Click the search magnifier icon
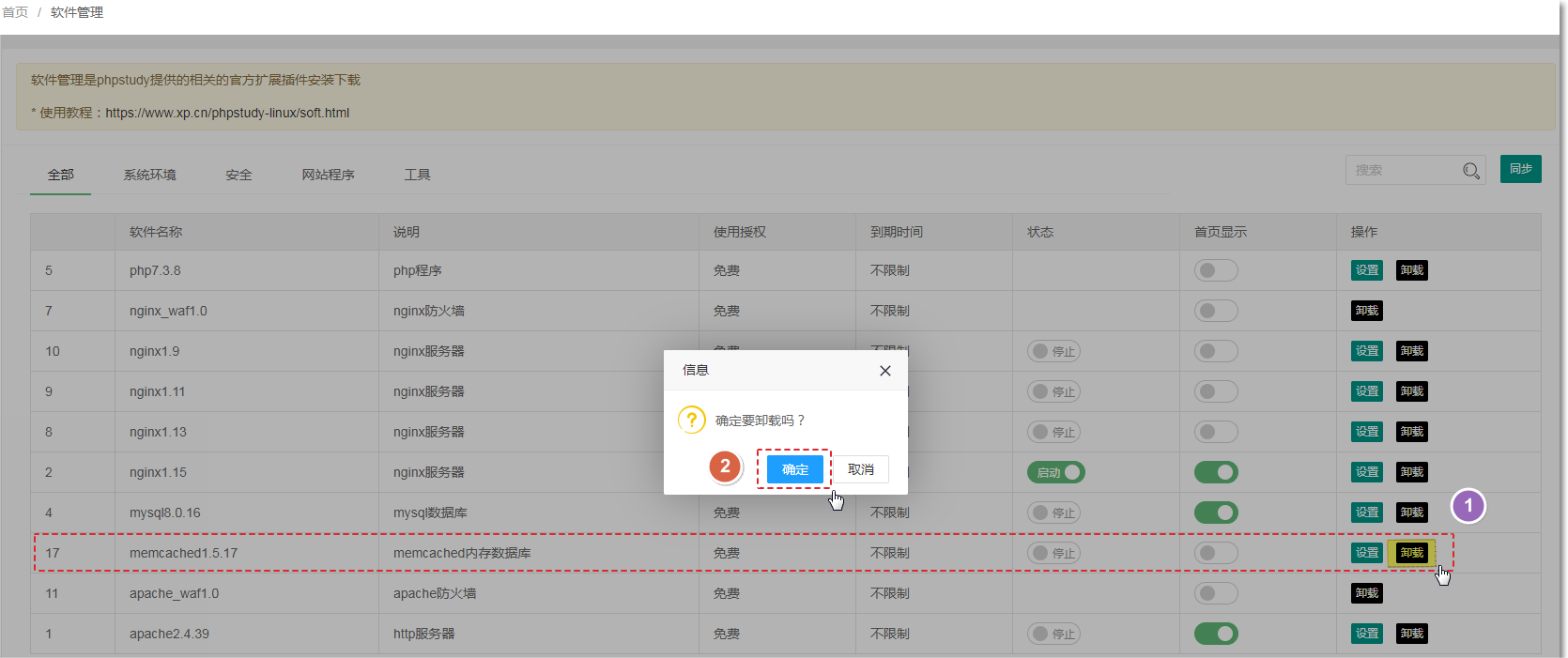Image resolution: width=1568 pixels, height=658 pixels. pos(1470,171)
